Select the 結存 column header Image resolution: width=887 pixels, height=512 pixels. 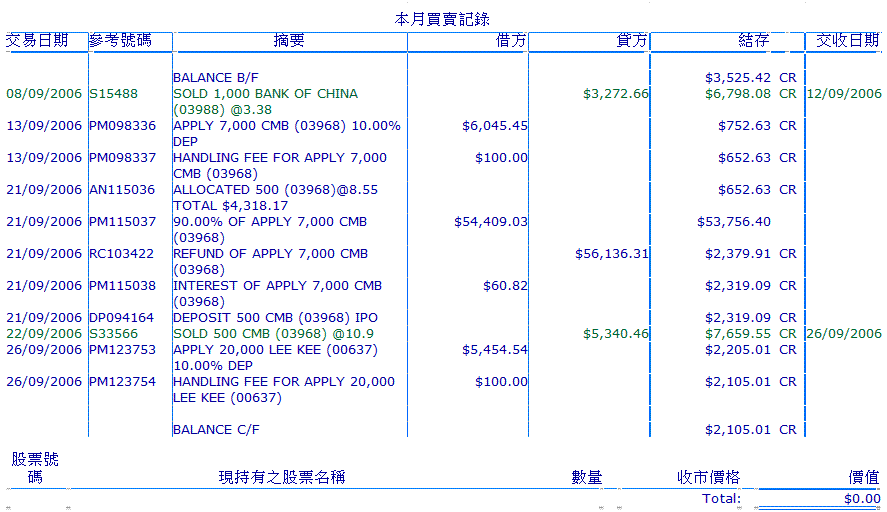753,41
